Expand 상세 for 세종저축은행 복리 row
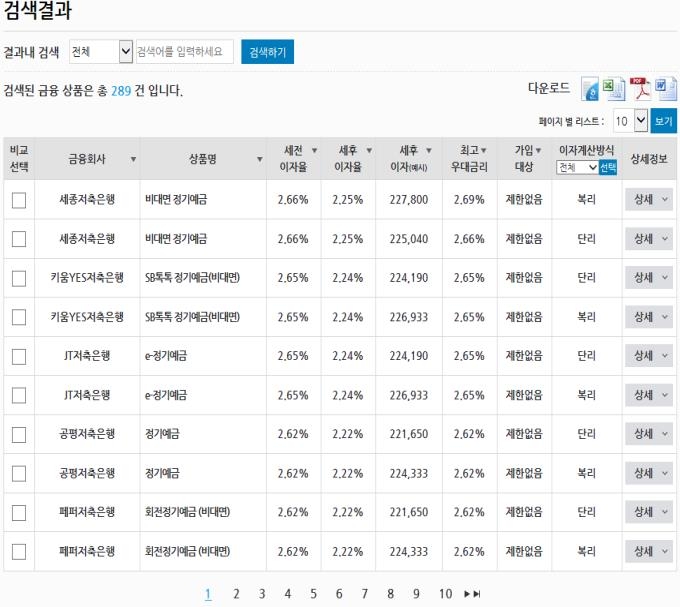Image resolution: width=680 pixels, height=607 pixels. 649,199
